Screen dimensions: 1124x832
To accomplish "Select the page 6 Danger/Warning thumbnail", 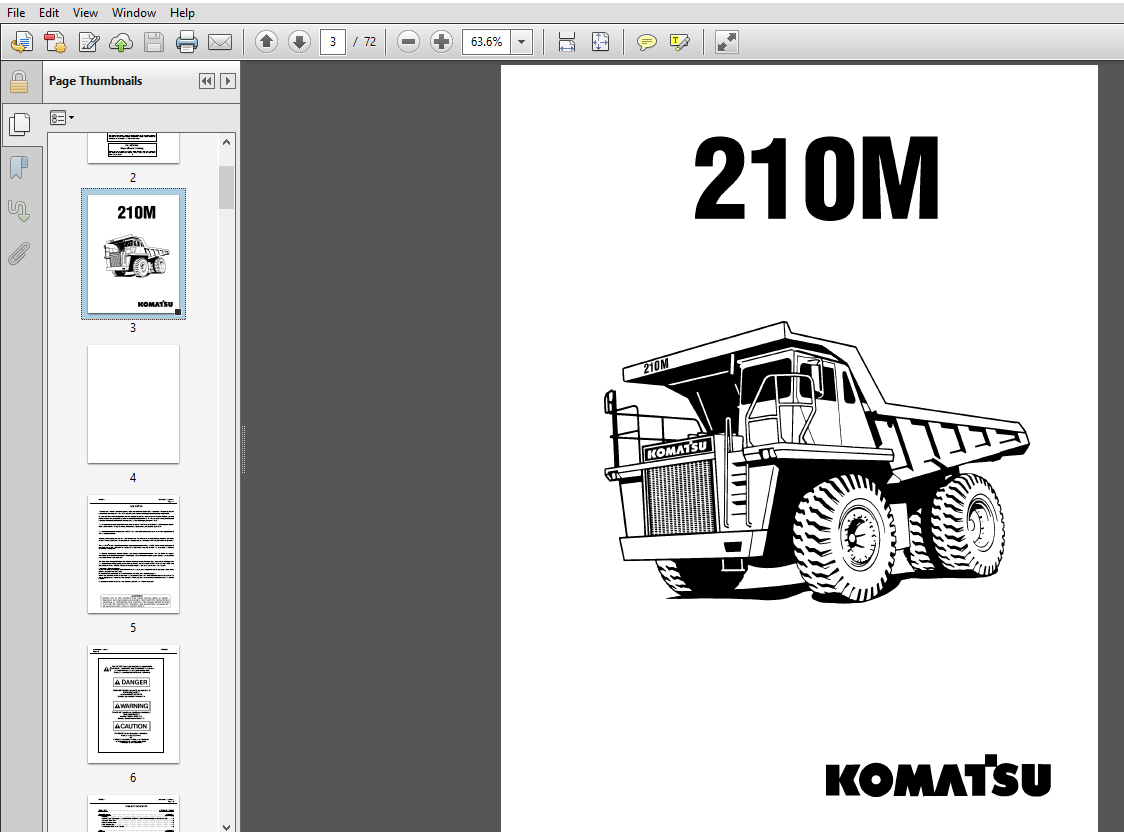I will coord(133,704).
